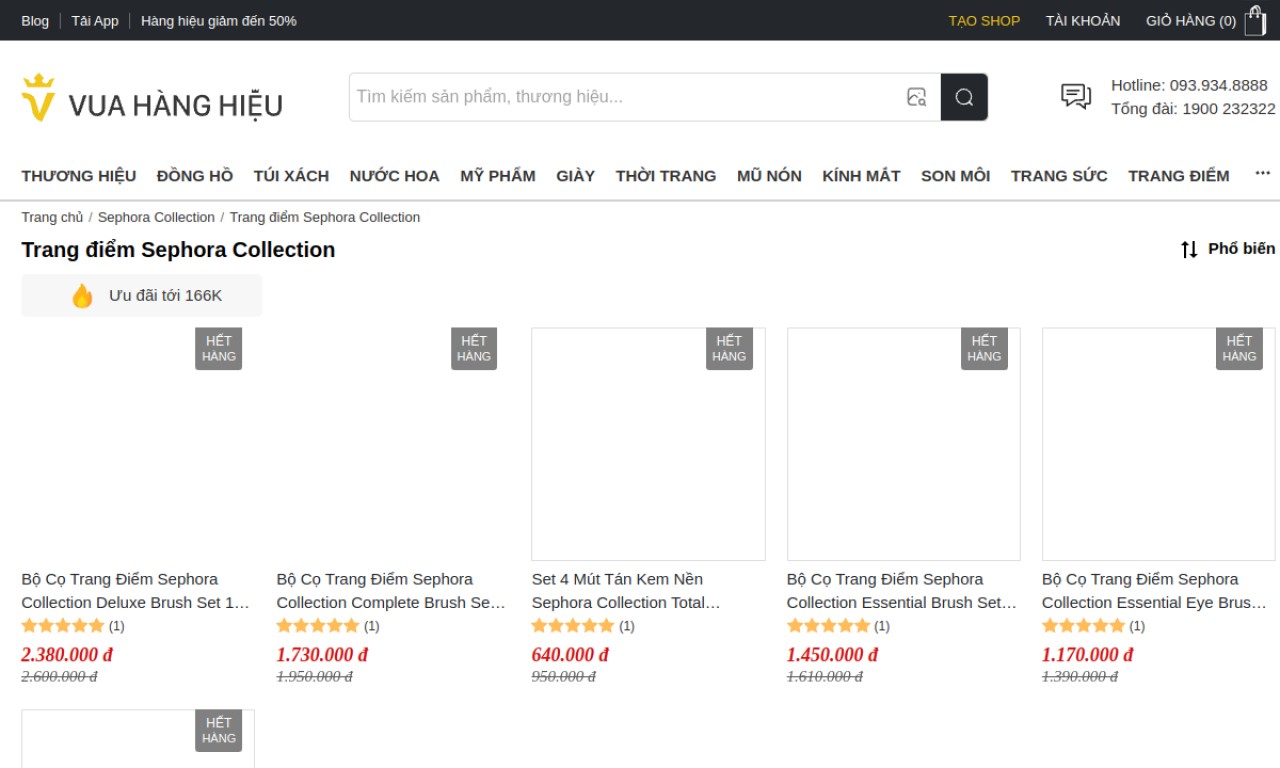
Task: Click the Complete Brush Set image area
Action: [393, 444]
